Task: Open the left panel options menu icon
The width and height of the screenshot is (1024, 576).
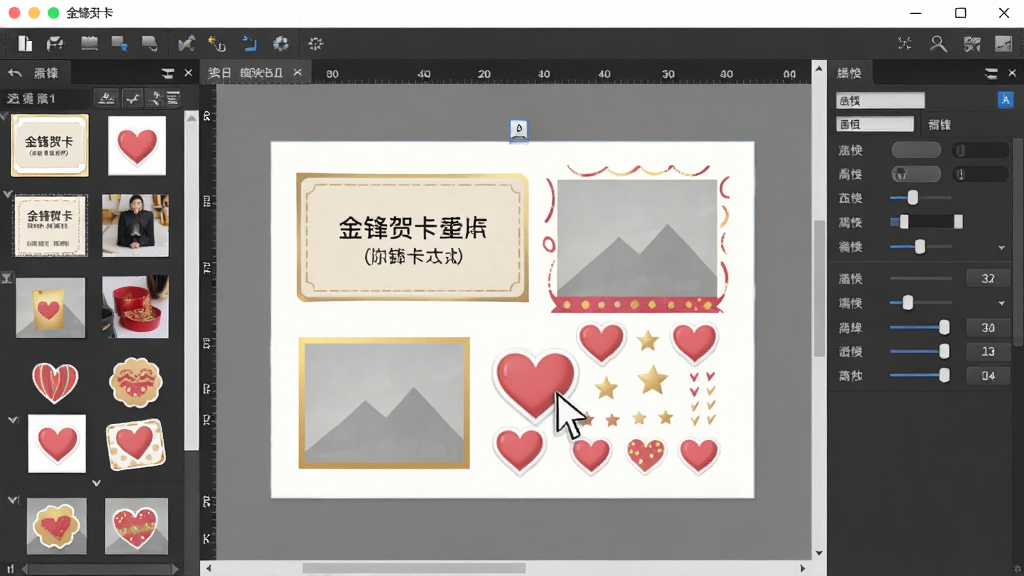Action: tap(168, 73)
